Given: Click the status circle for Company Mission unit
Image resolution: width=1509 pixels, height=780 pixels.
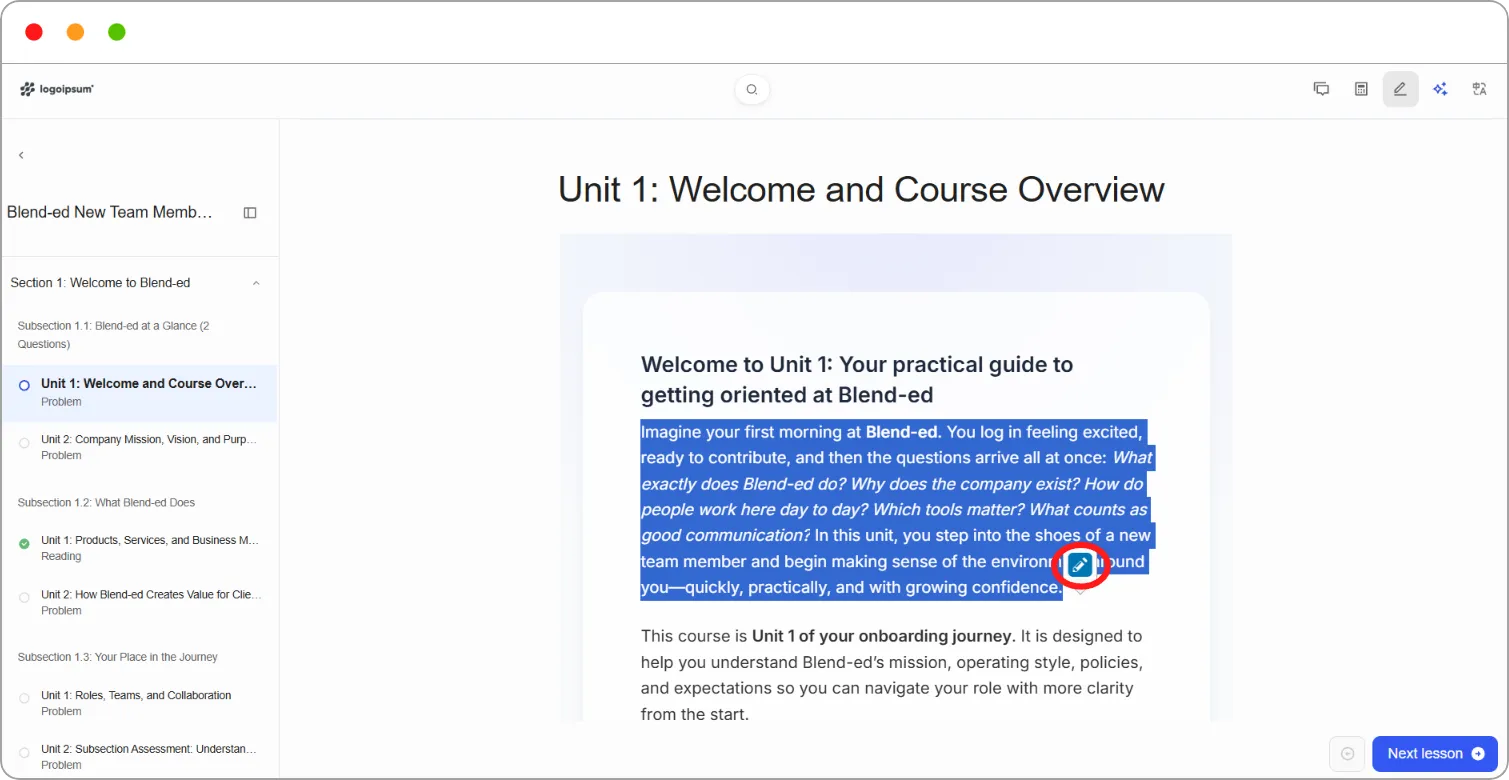Looking at the screenshot, I should (24, 443).
